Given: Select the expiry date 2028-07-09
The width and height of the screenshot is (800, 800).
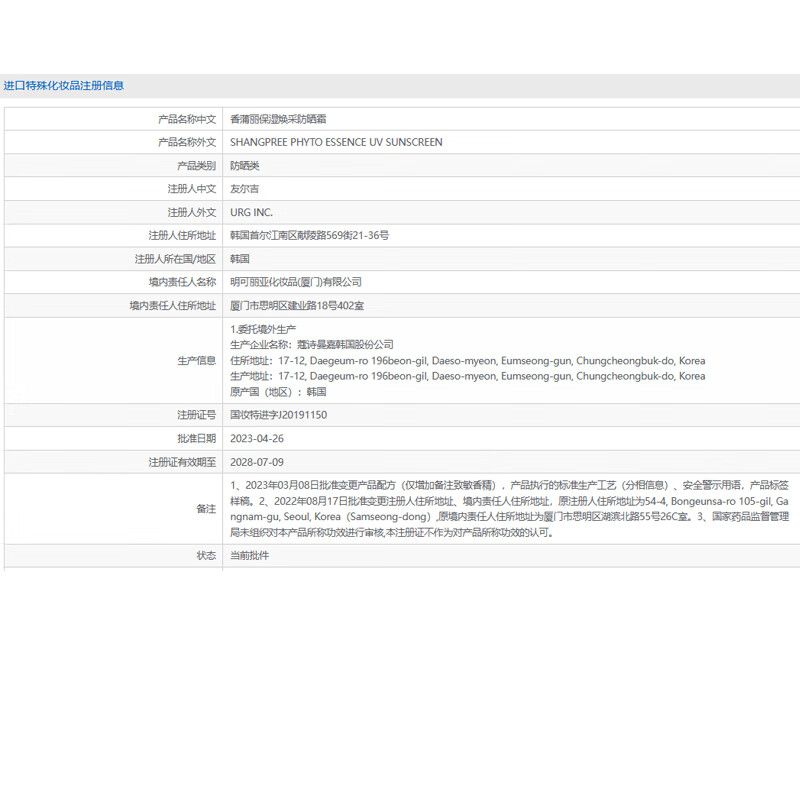Looking at the screenshot, I should click(257, 462).
